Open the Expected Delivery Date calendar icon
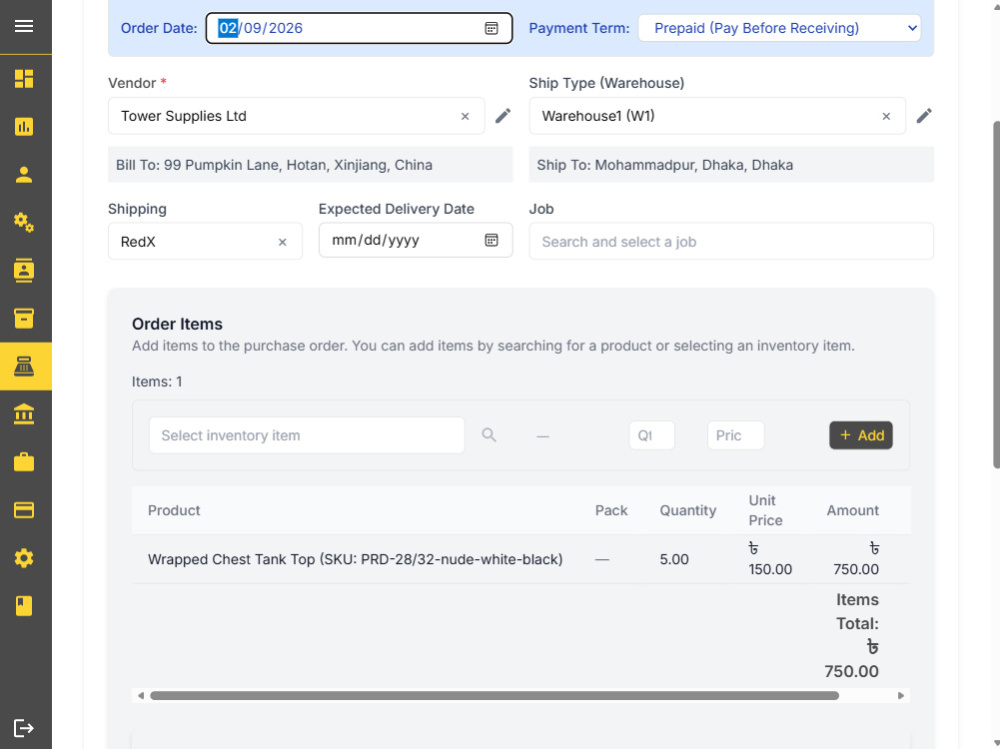 click(x=491, y=240)
